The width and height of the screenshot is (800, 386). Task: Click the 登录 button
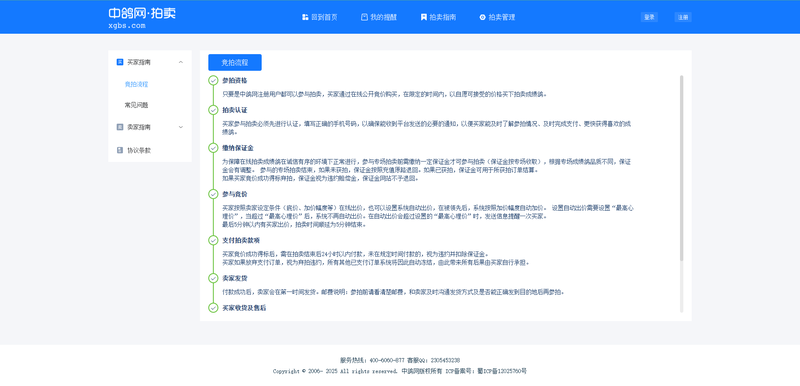pyautogui.click(x=649, y=17)
